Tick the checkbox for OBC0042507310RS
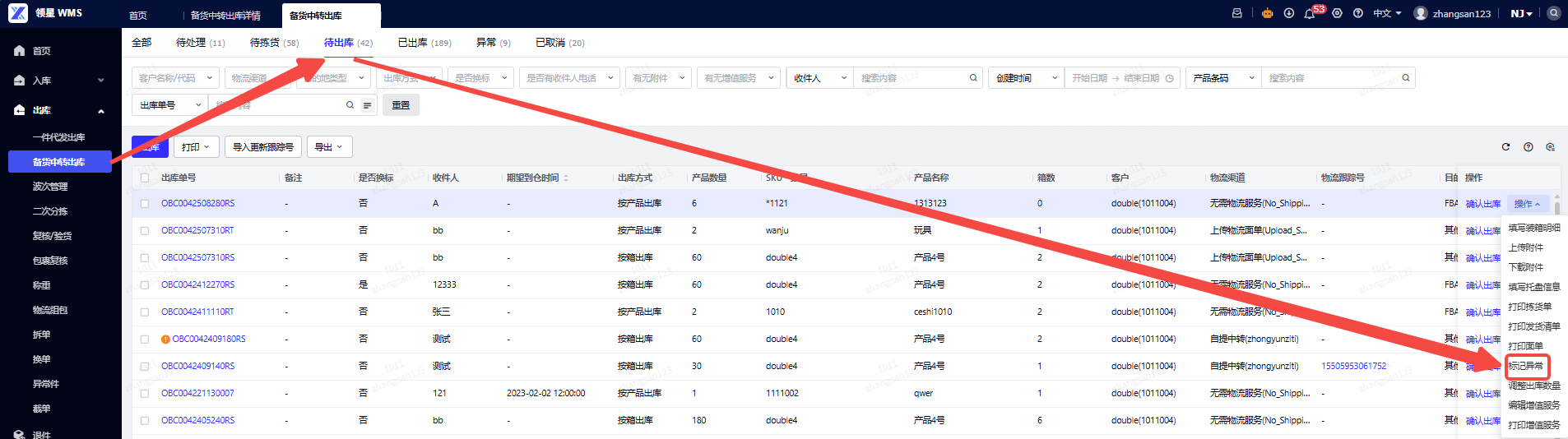The image size is (1568, 439). click(x=145, y=258)
